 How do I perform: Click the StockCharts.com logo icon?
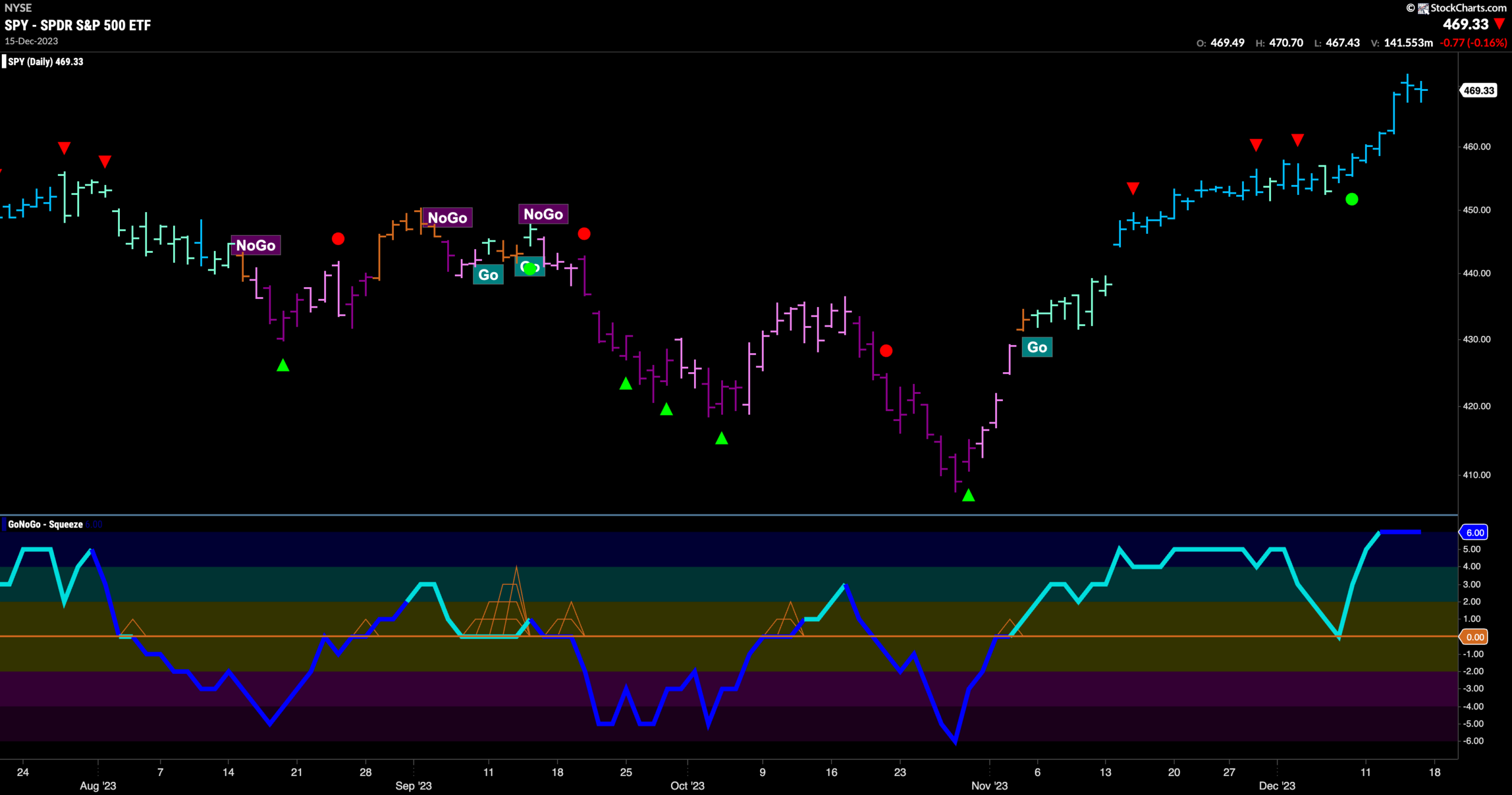(x=1423, y=8)
